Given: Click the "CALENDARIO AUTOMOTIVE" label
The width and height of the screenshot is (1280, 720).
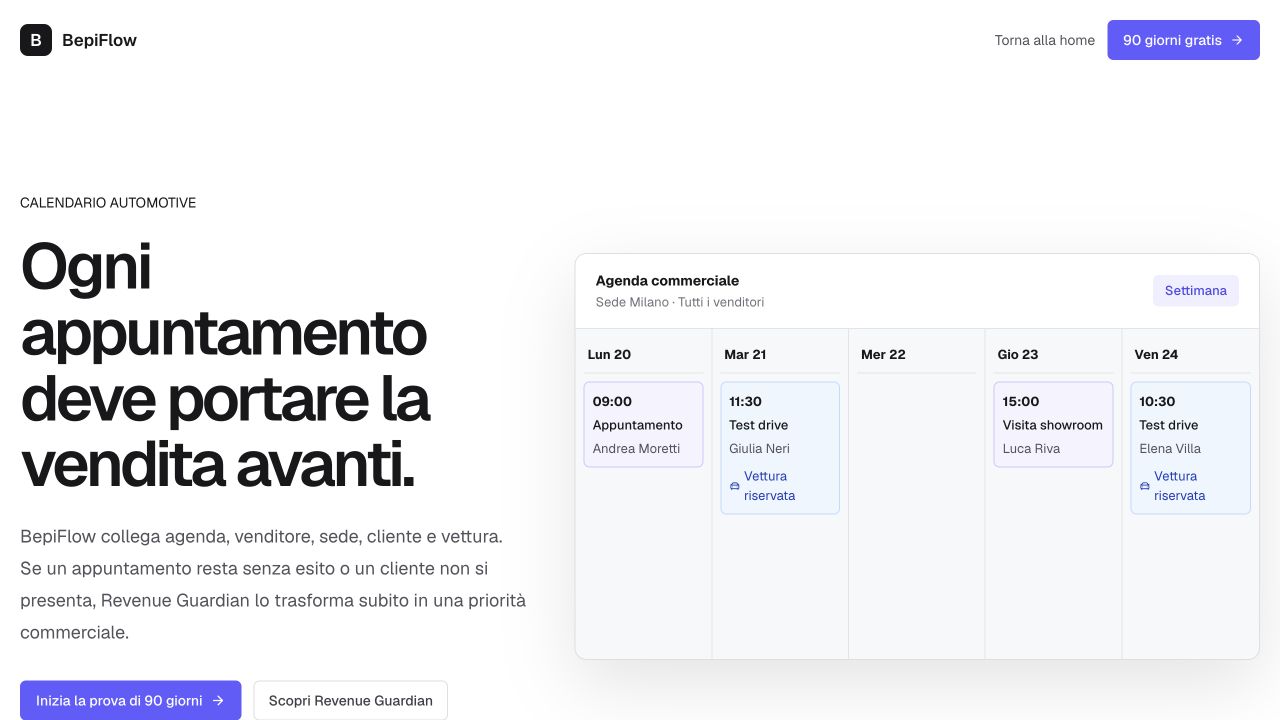Looking at the screenshot, I should [x=108, y=203].
